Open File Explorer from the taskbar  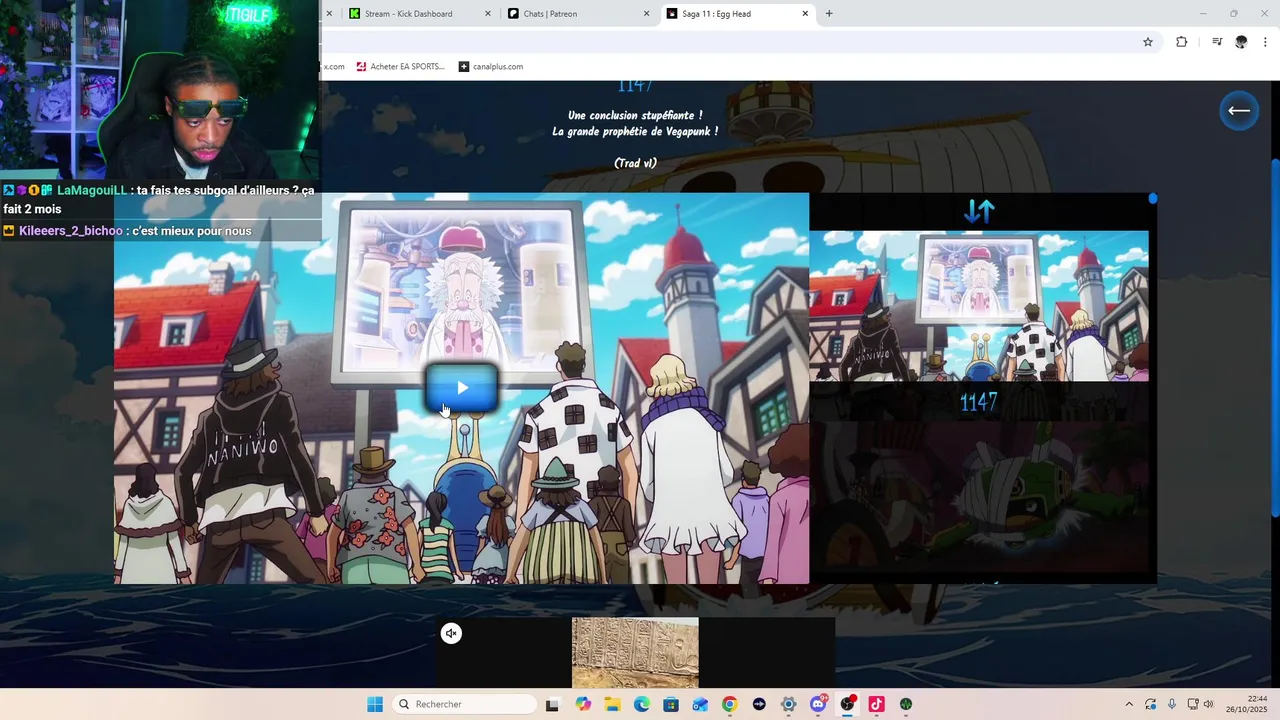tap(612, 704)
